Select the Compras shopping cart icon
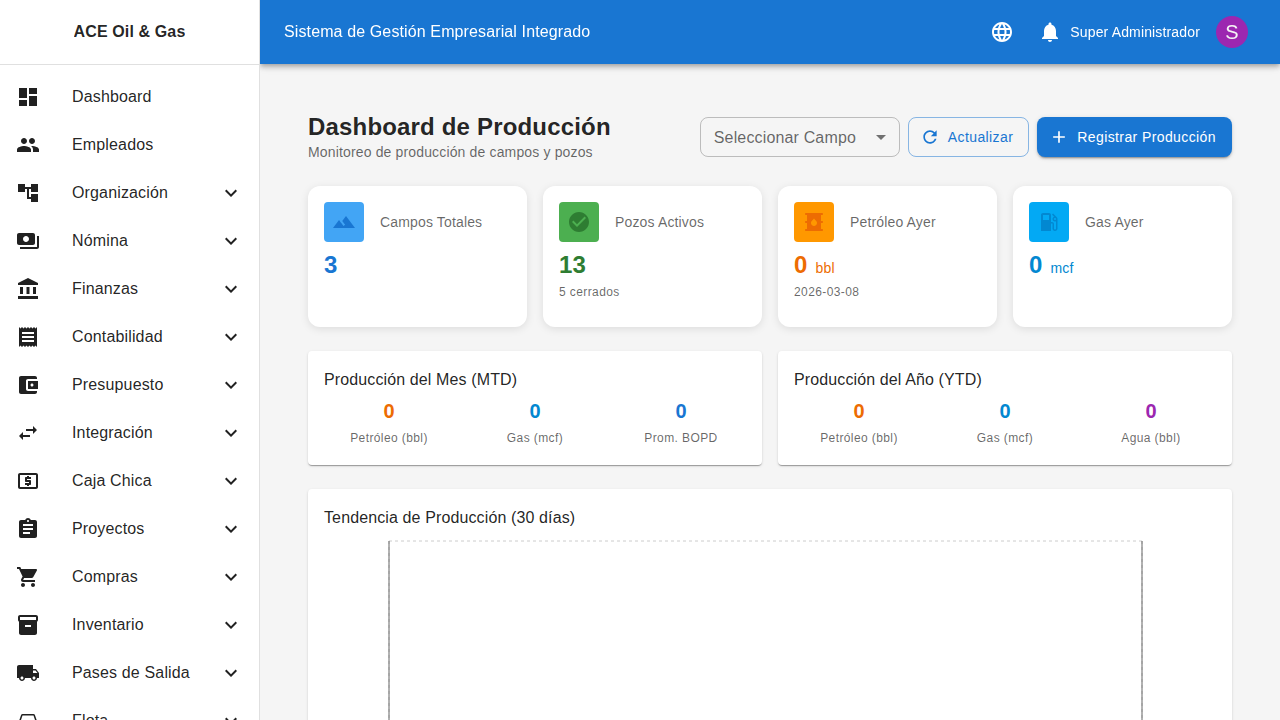 click(x=27, y=576)
